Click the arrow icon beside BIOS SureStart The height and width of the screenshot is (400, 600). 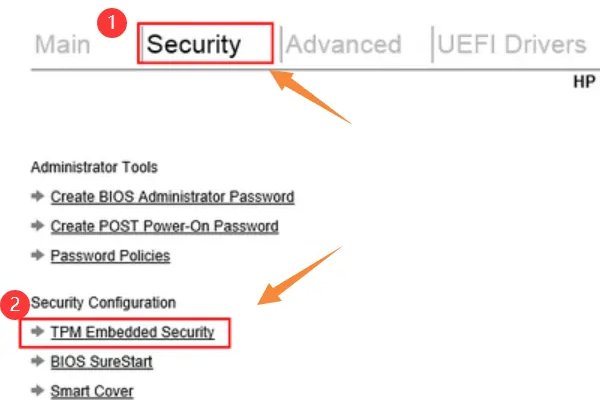(x=38, y=362)
